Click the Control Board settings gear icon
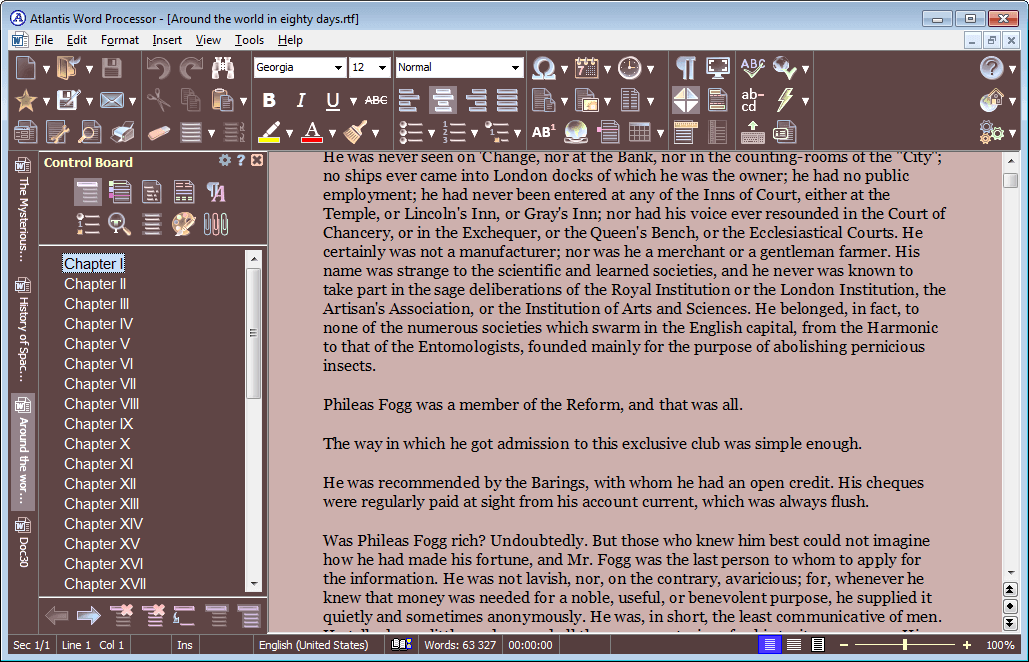This screenshot has width=1029, height=662. click(225, 160)
